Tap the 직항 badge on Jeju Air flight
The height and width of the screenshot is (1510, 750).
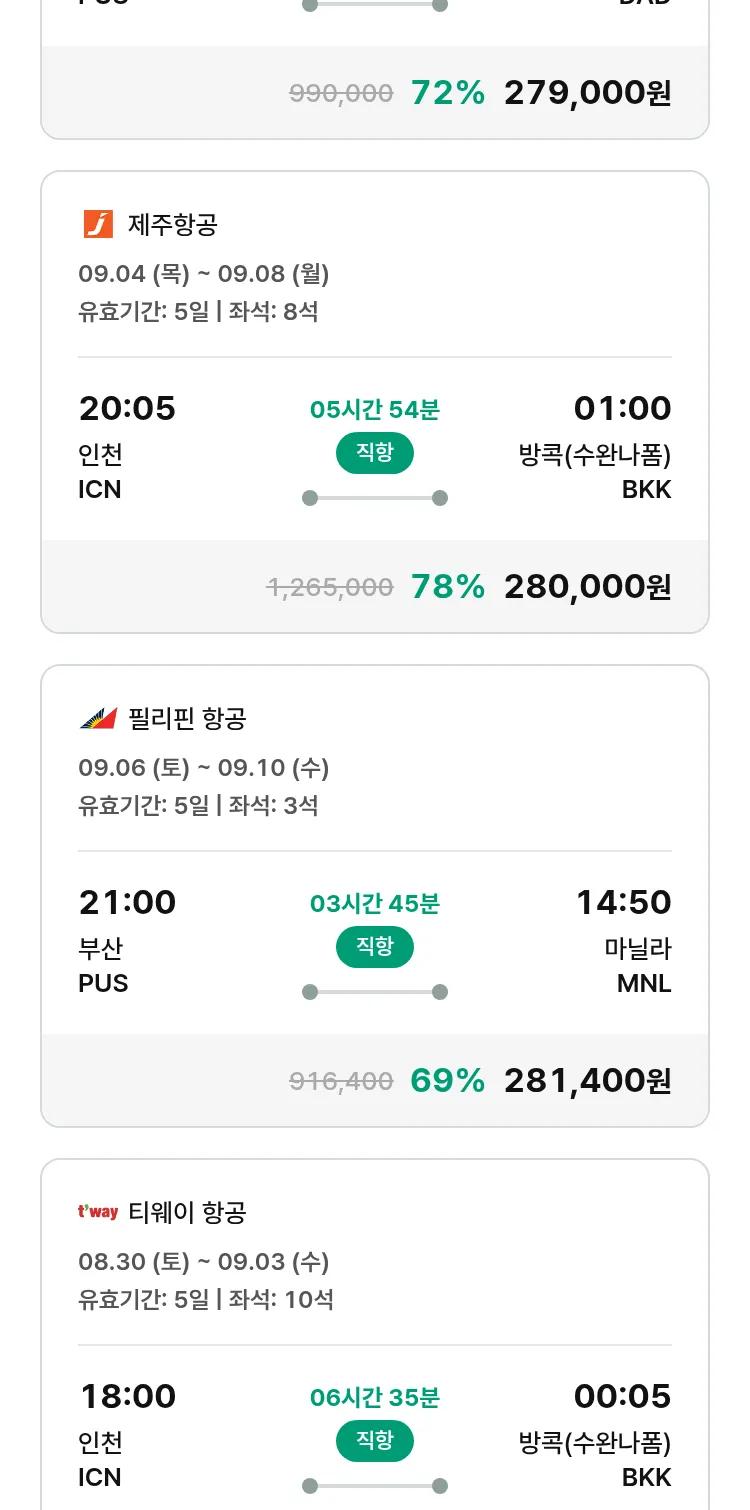375,453
